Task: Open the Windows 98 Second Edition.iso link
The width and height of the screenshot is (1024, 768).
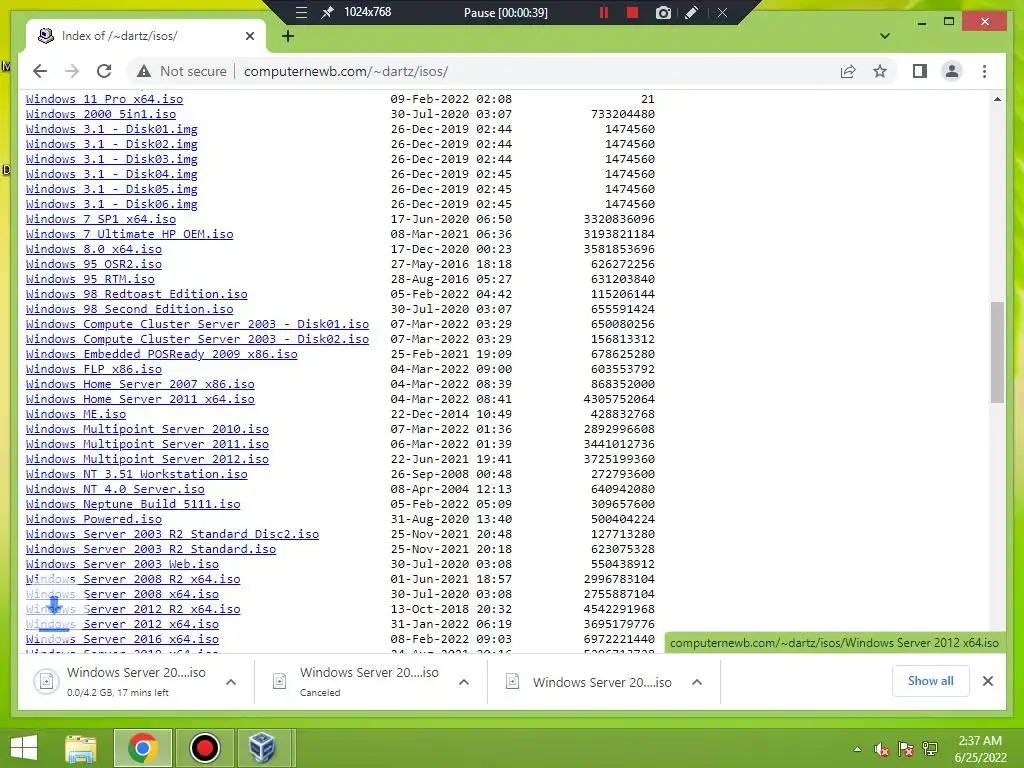Action: click(129, 310)
